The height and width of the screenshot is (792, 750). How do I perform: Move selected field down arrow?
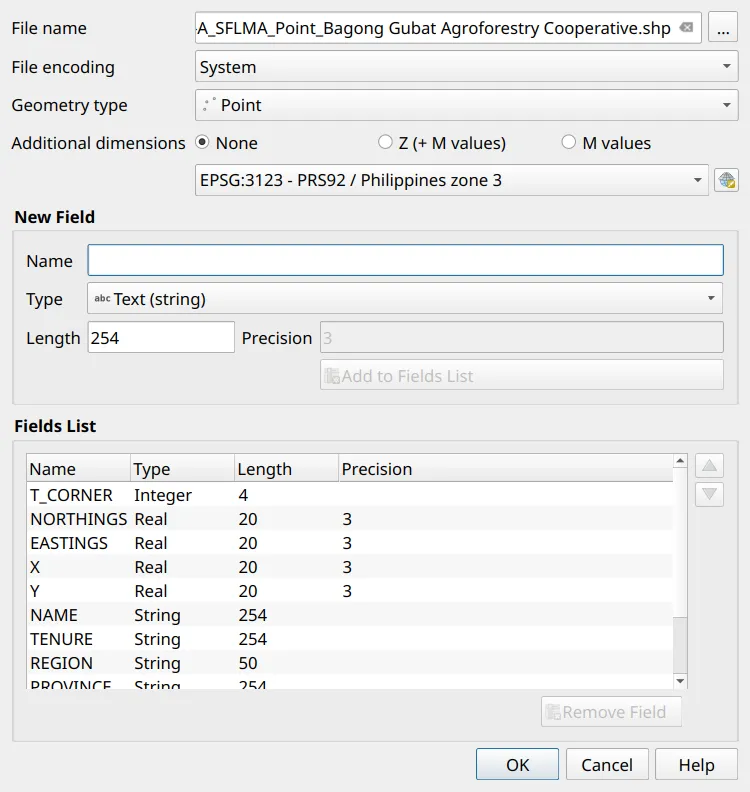tap(709, 494)
